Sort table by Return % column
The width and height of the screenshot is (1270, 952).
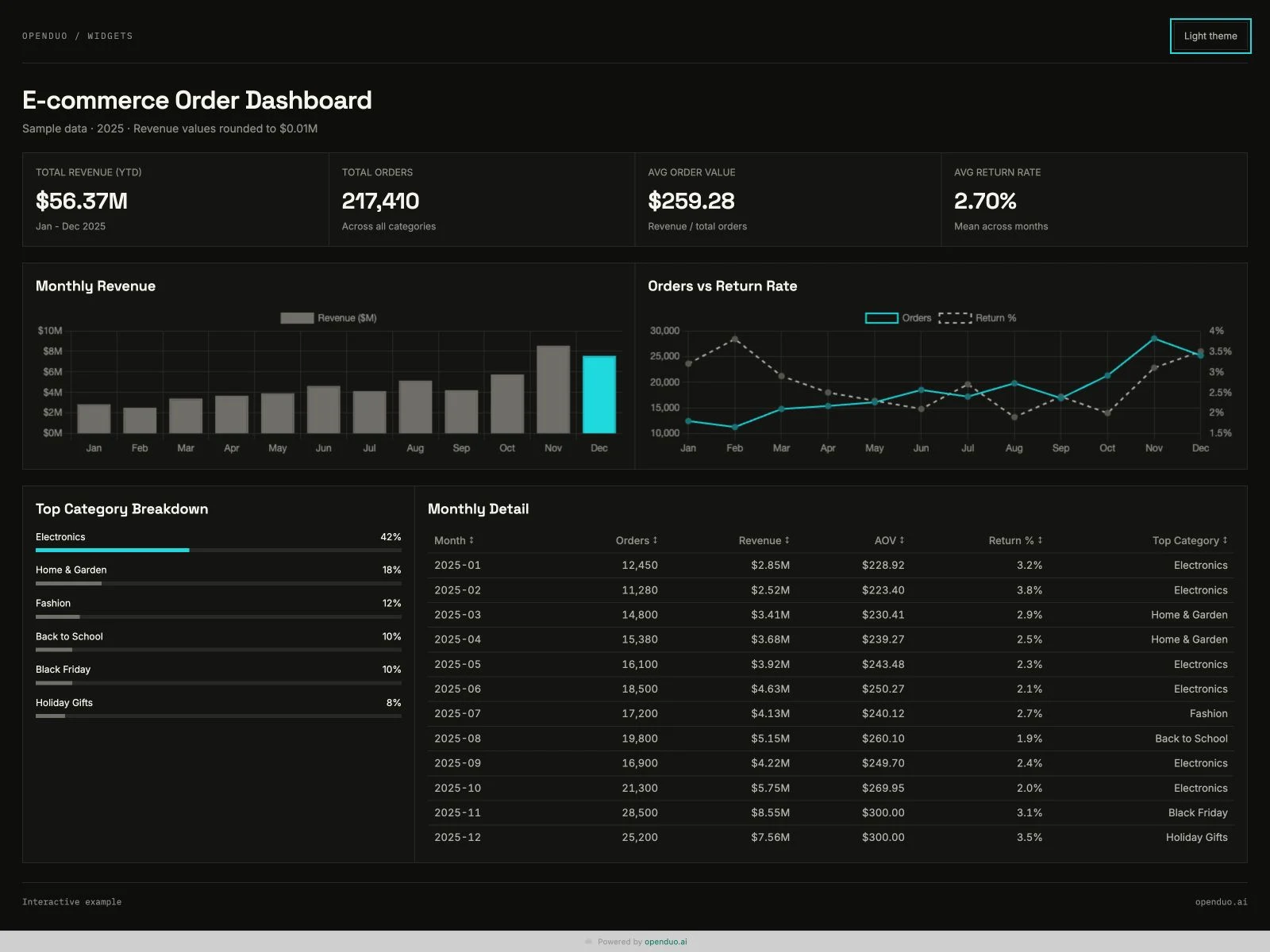coord(1016,540)
